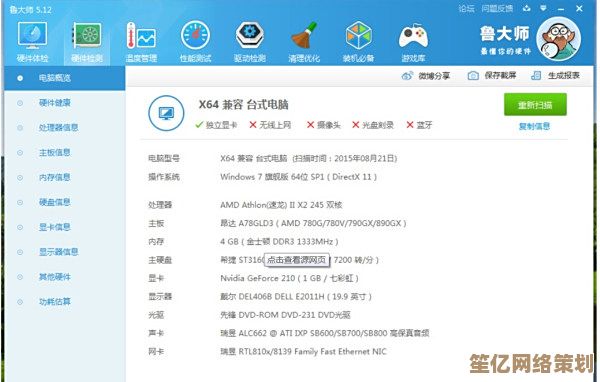The width and height of the screenshot is (600, 382).
Task: Click the 鲁大师 mascot avatar
Action: click(x=558, y=39)
